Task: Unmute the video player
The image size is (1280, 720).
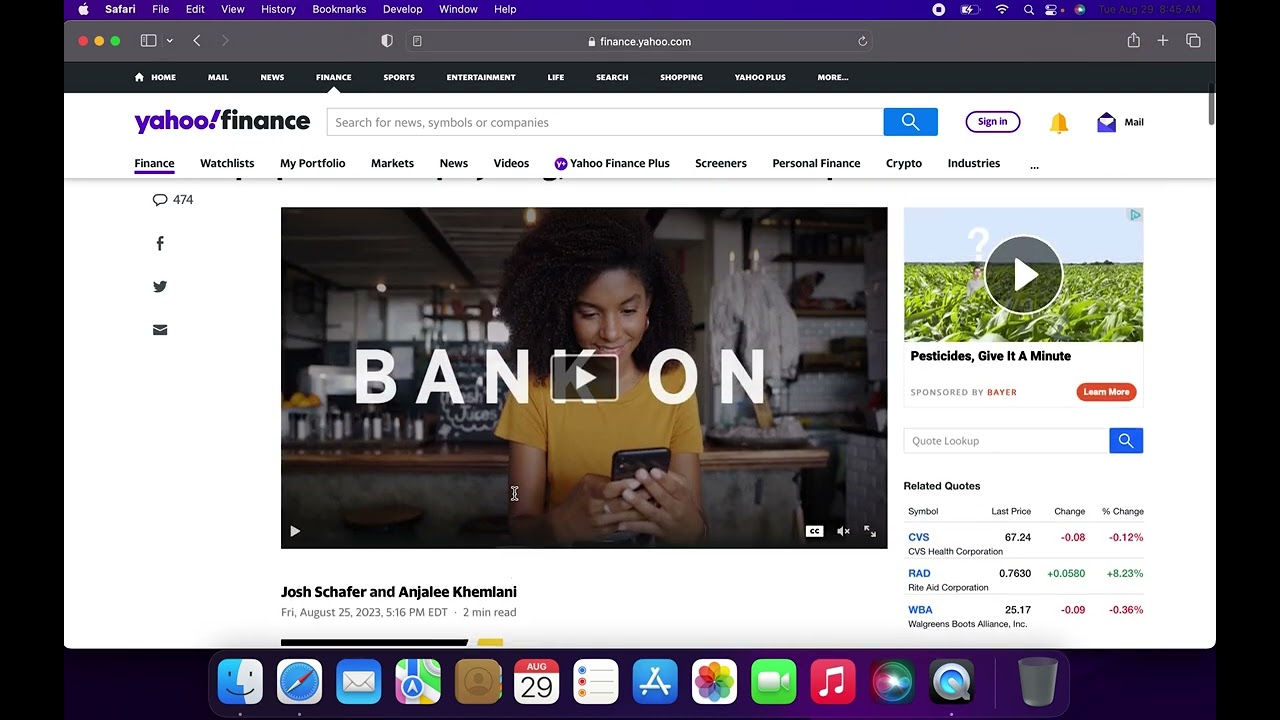Action: 843,531
